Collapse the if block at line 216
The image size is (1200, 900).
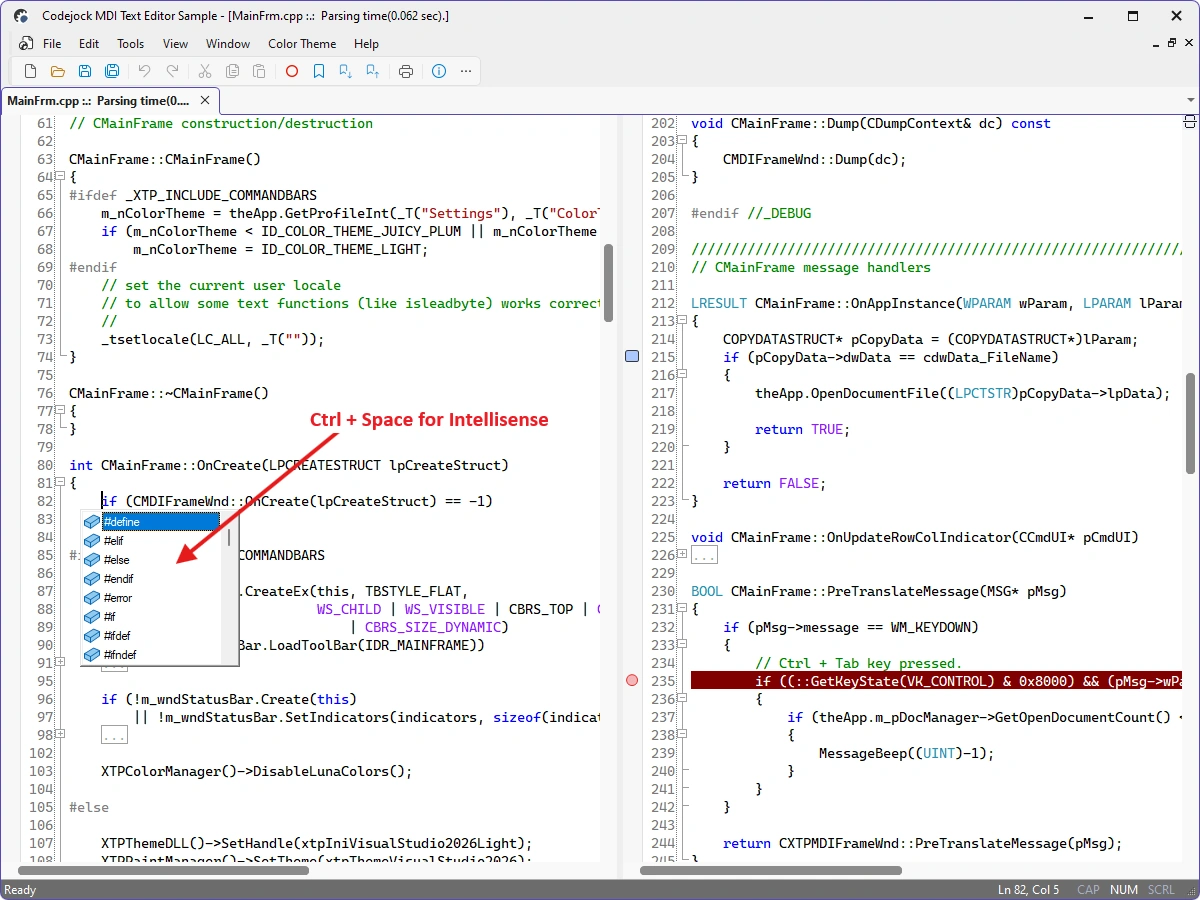tap(682, 375)
